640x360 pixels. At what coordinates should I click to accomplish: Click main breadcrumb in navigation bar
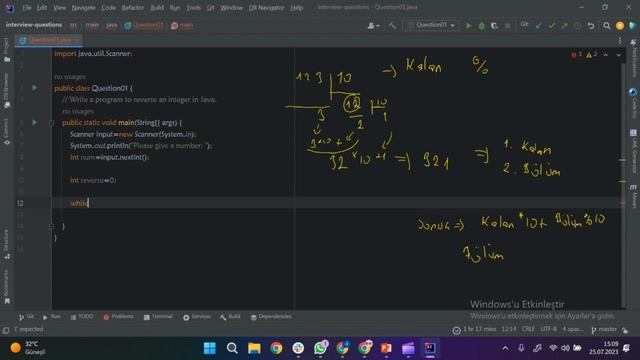coord(182,25)
